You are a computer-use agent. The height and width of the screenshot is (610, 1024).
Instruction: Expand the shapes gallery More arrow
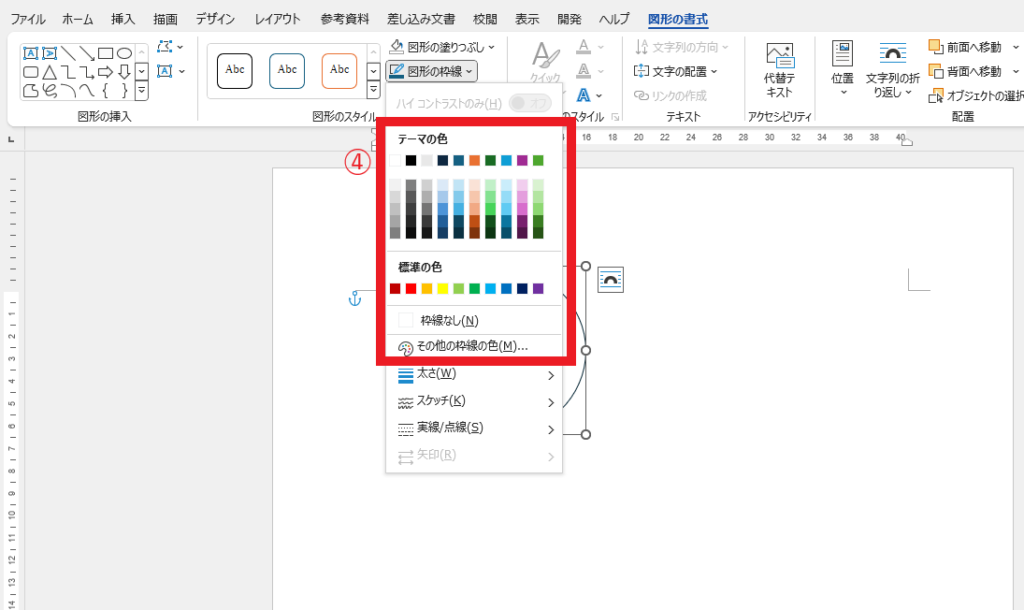(142, 90)
